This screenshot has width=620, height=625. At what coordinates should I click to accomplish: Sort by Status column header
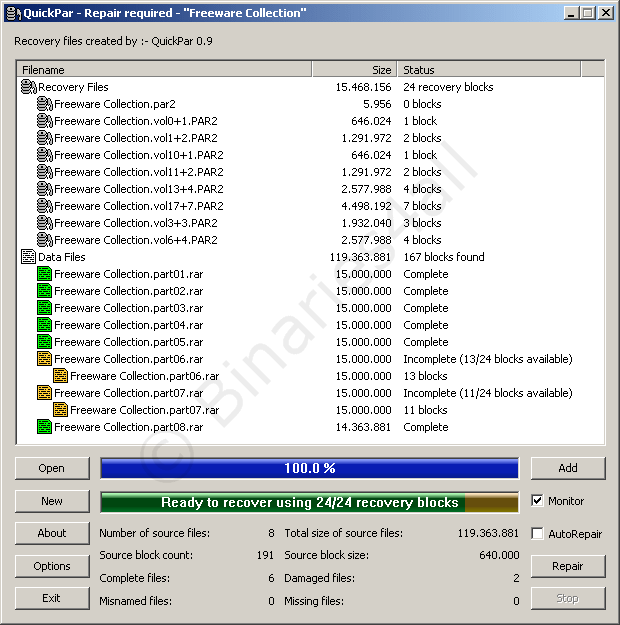(489, 69)
